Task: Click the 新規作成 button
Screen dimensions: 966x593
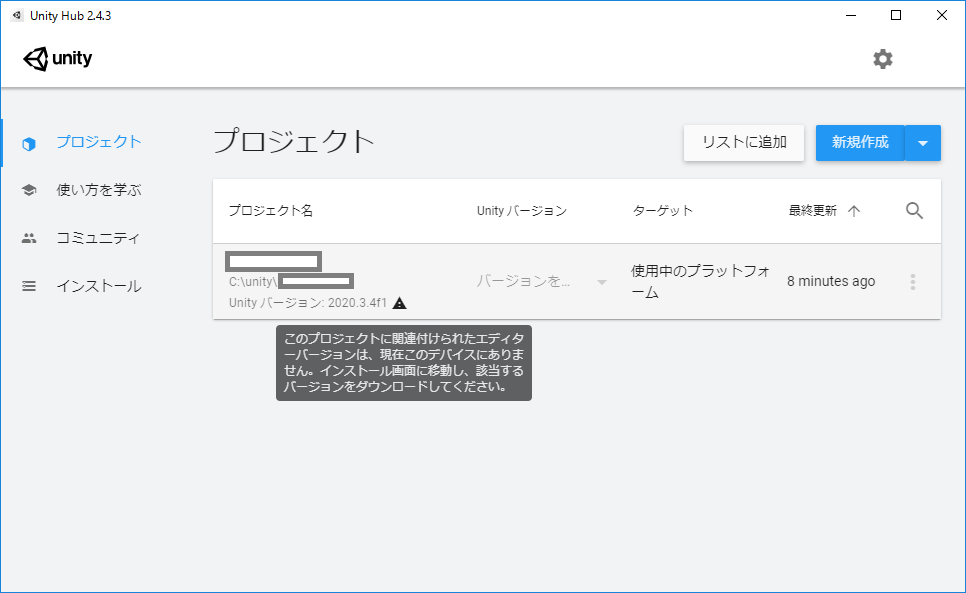Action: (x=860, y=143)
